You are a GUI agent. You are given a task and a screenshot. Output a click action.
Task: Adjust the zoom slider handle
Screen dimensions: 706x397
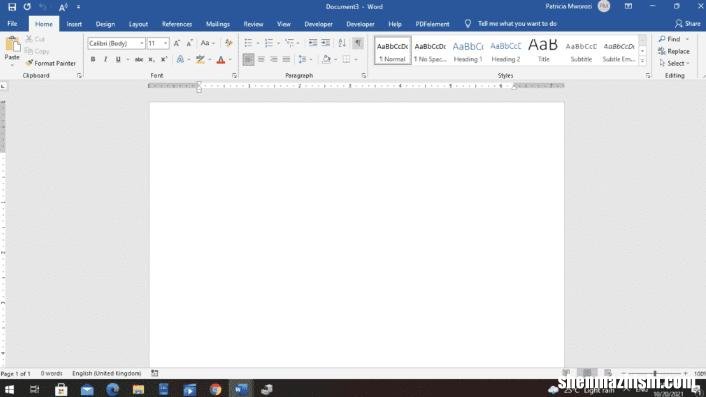[x=655, y=374]
